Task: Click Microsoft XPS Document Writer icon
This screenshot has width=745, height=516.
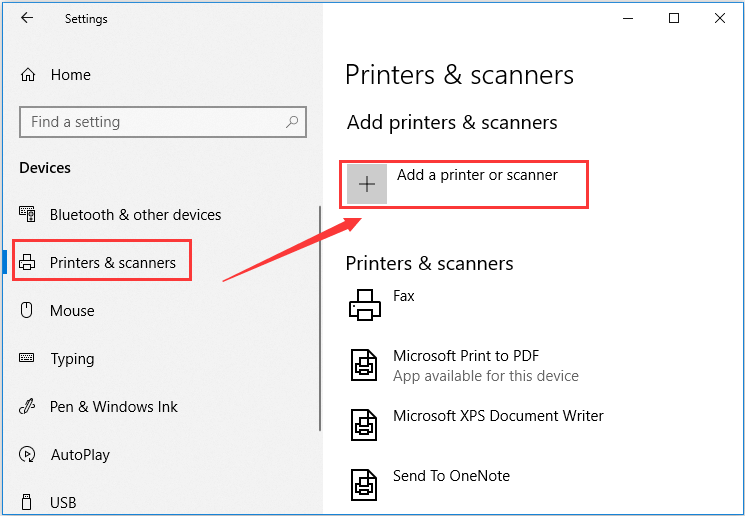Action: pyautogui.click(x=365, y=424)
